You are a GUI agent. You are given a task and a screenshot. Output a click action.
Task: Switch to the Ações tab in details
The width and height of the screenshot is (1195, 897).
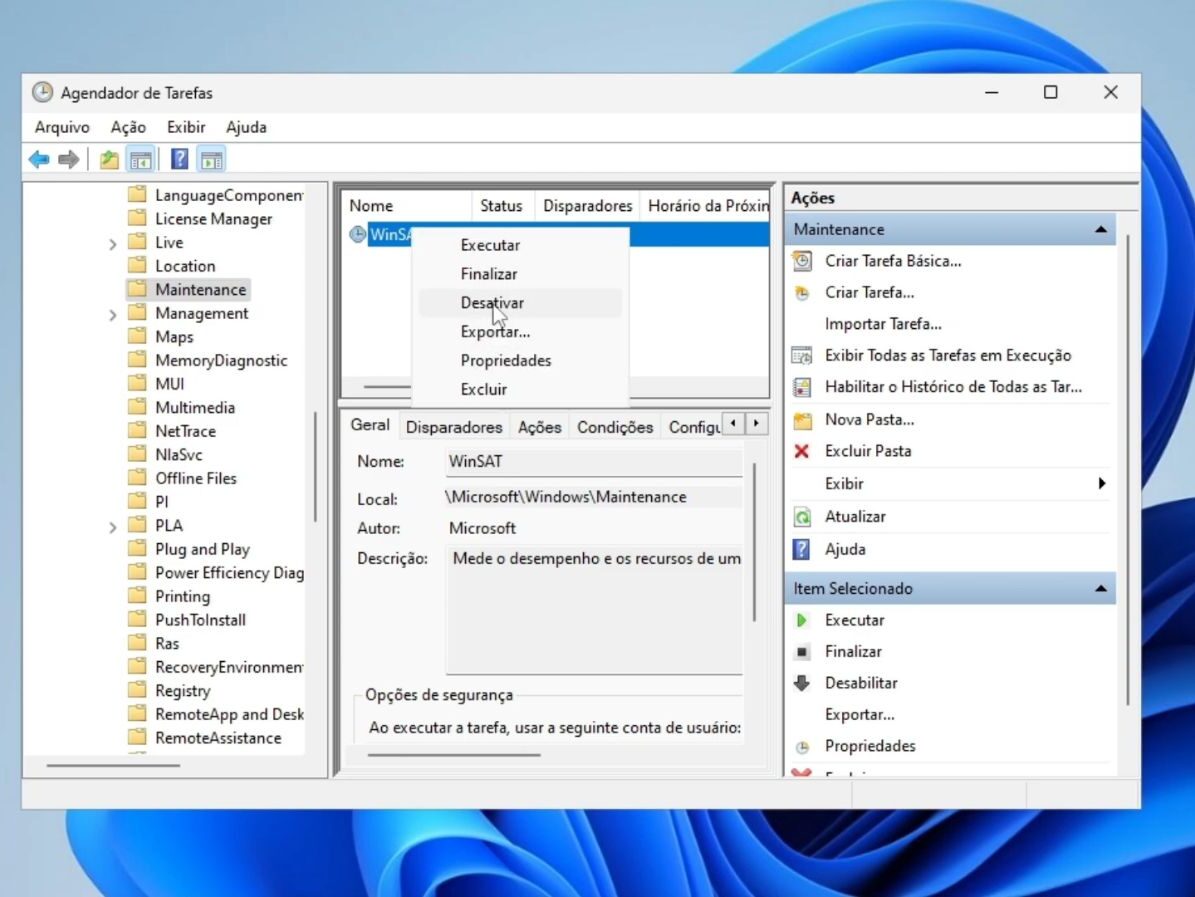[x=540, y=427]
